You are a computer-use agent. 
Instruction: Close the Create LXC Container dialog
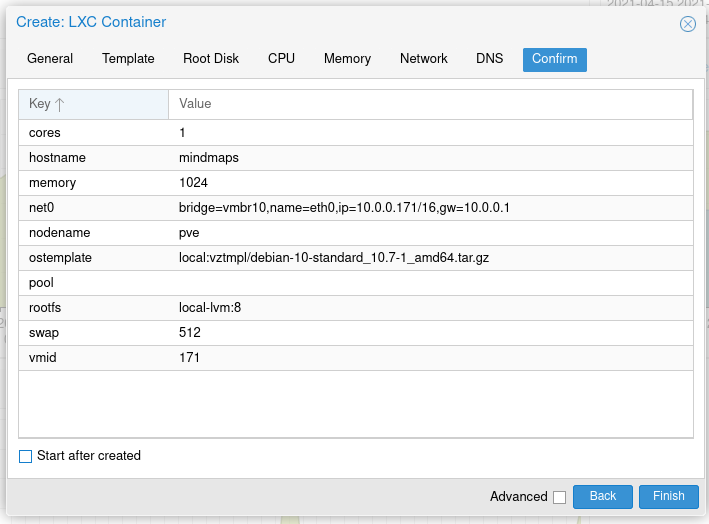pos(687,24)
